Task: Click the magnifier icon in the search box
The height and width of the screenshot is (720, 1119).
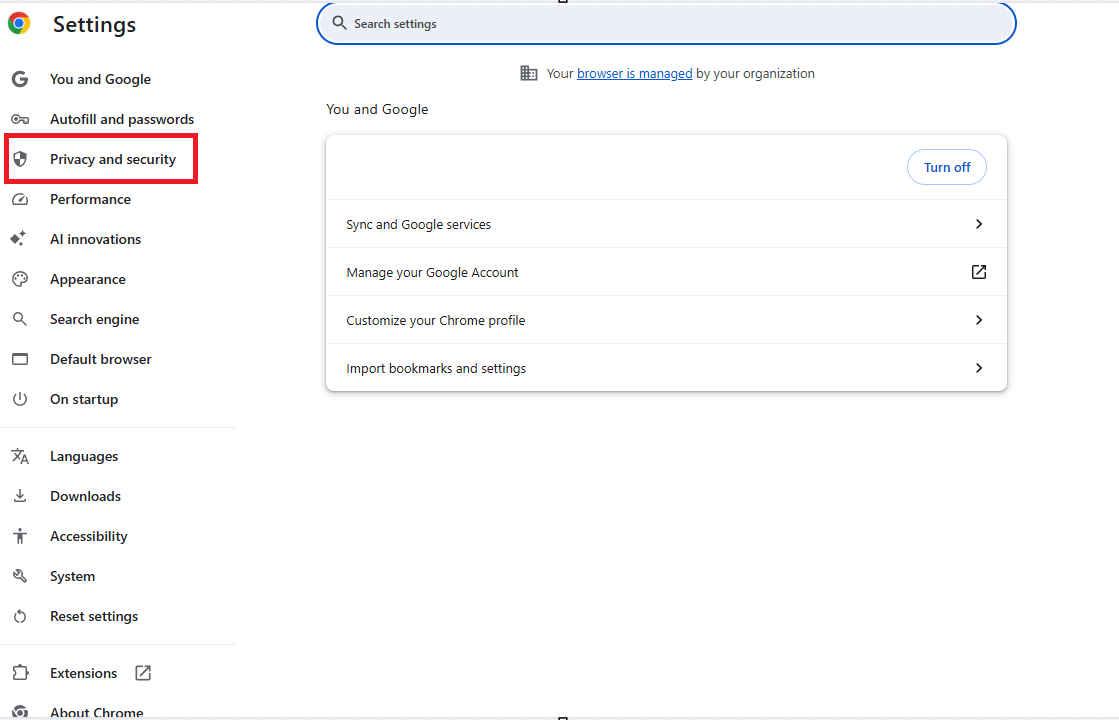Action: point(340,24)
